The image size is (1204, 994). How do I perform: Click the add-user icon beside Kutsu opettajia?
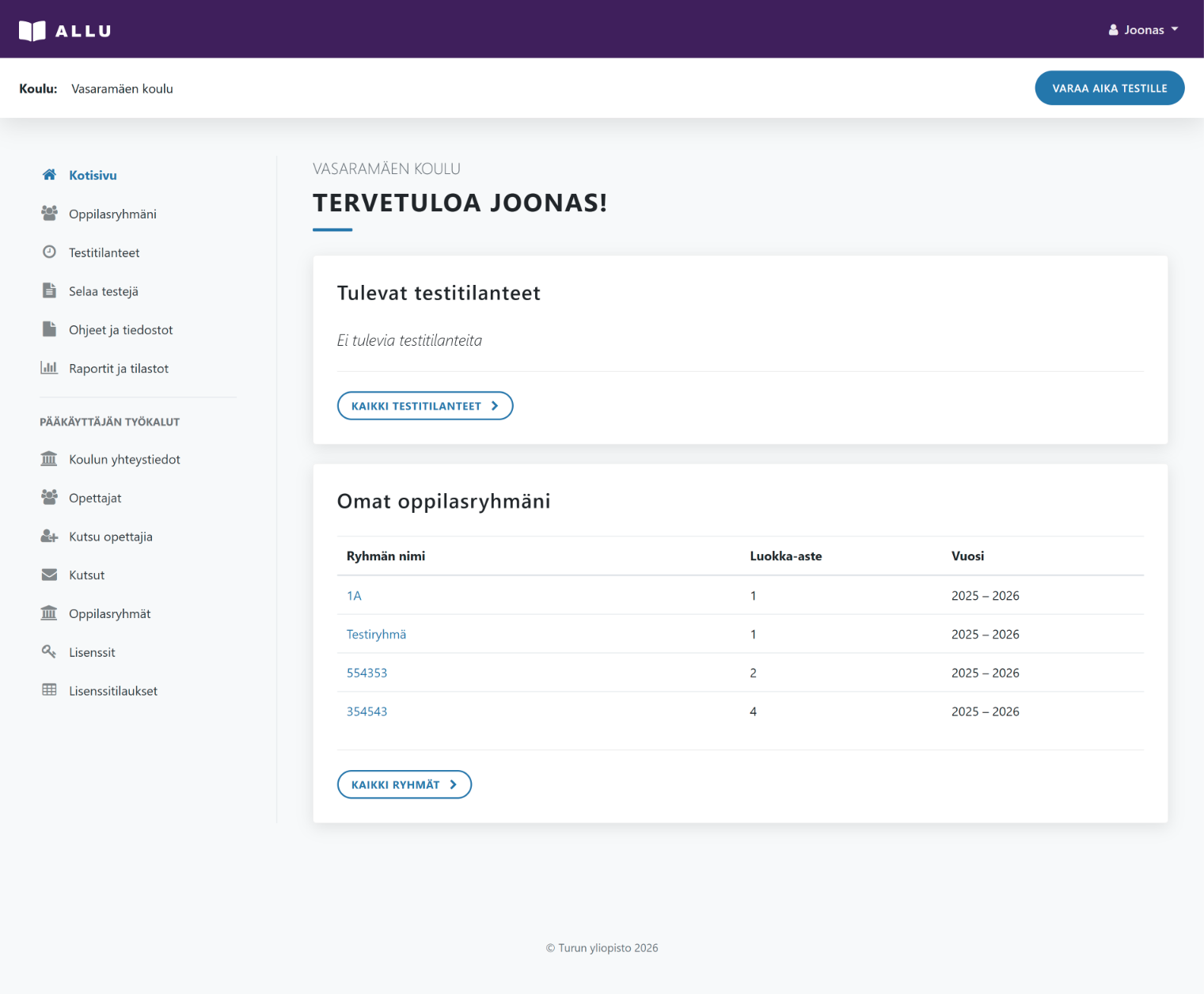(49, 536)
